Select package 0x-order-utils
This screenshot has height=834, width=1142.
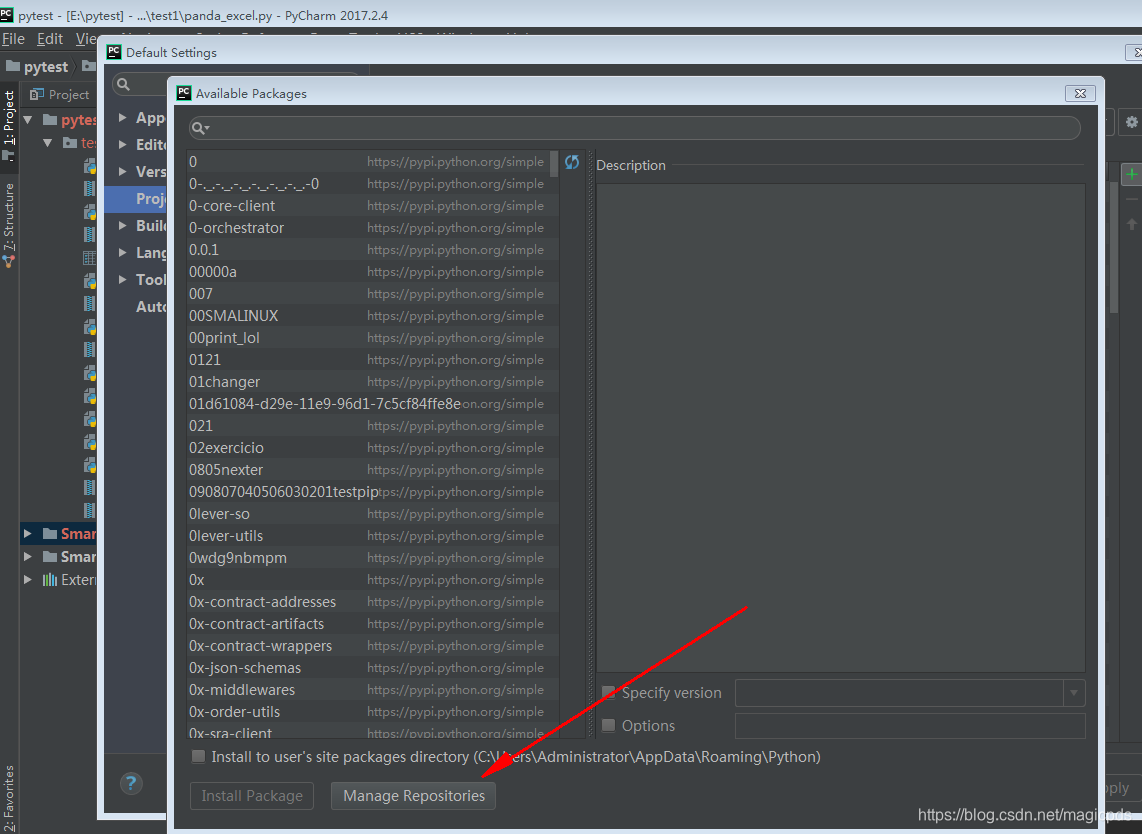click(372, 712)
